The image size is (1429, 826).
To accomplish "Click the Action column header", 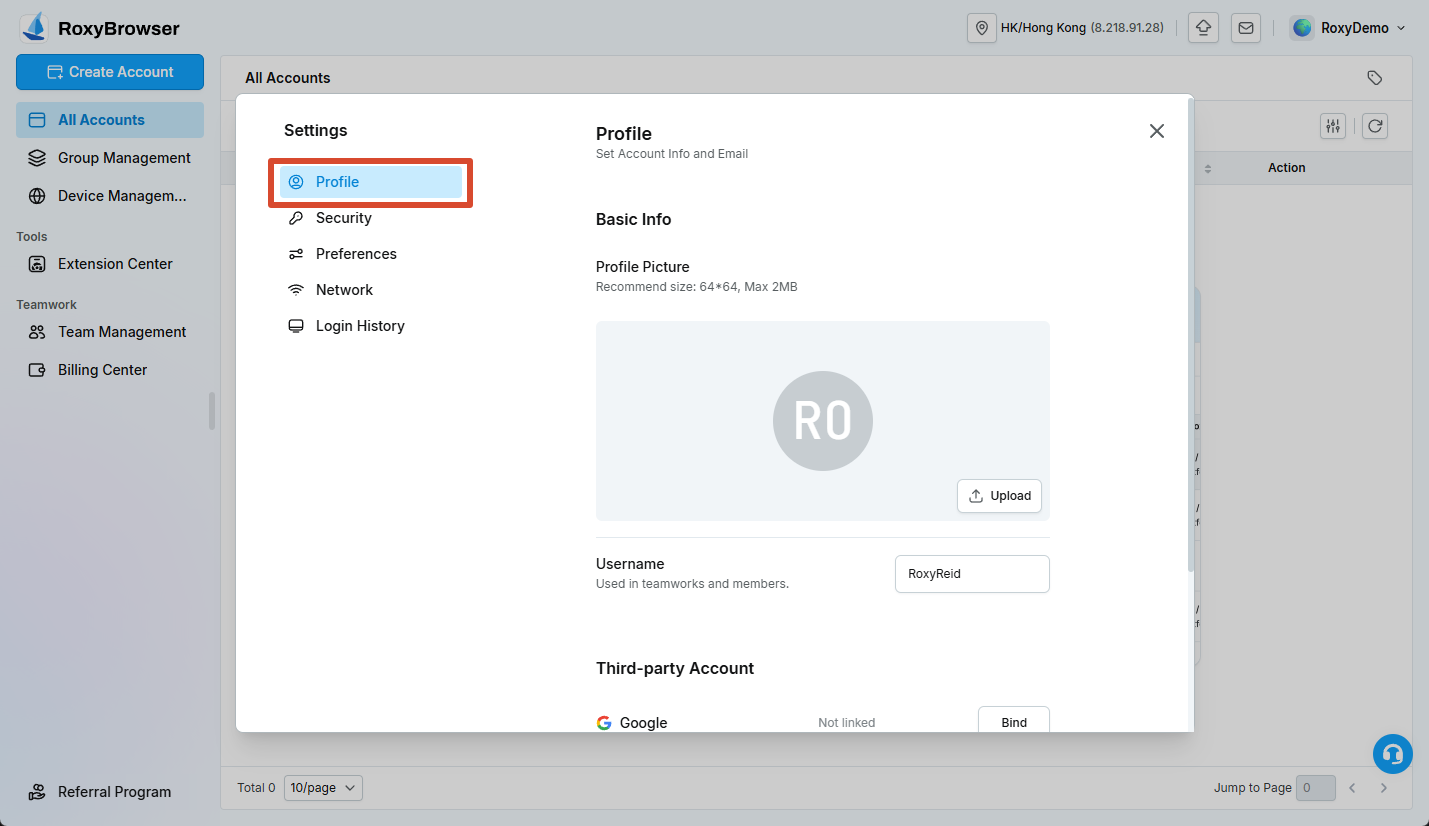I will coord(1286,168).
